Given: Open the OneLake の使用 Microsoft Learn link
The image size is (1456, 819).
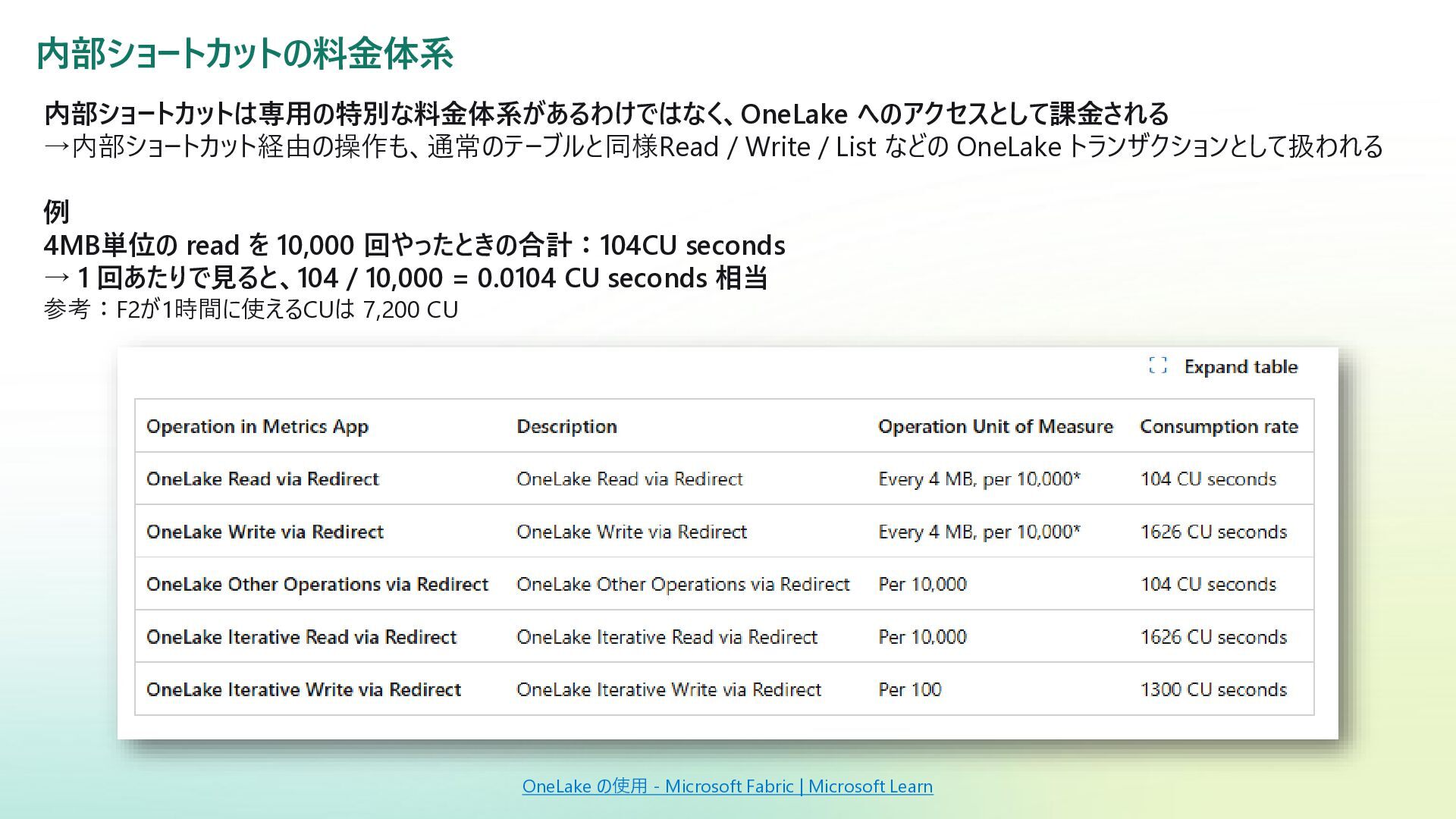Looking at the screenshot, I should point(727,786).
